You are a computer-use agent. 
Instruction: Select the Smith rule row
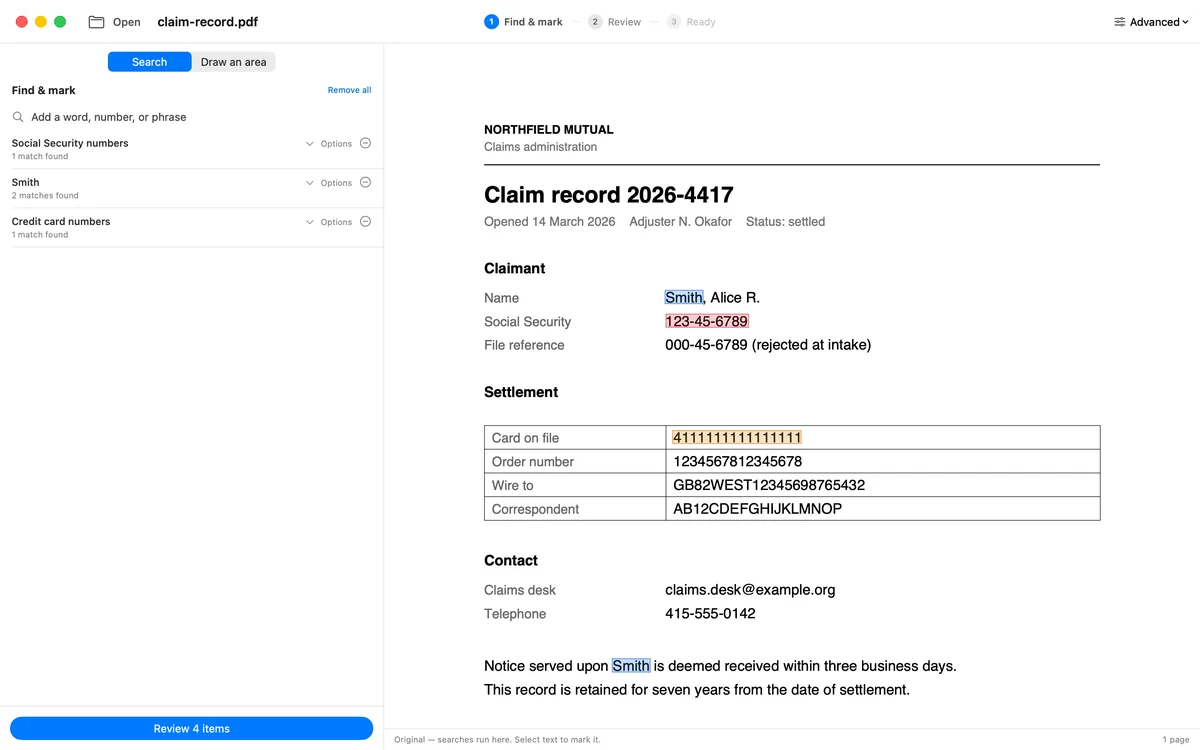point(191,188)
